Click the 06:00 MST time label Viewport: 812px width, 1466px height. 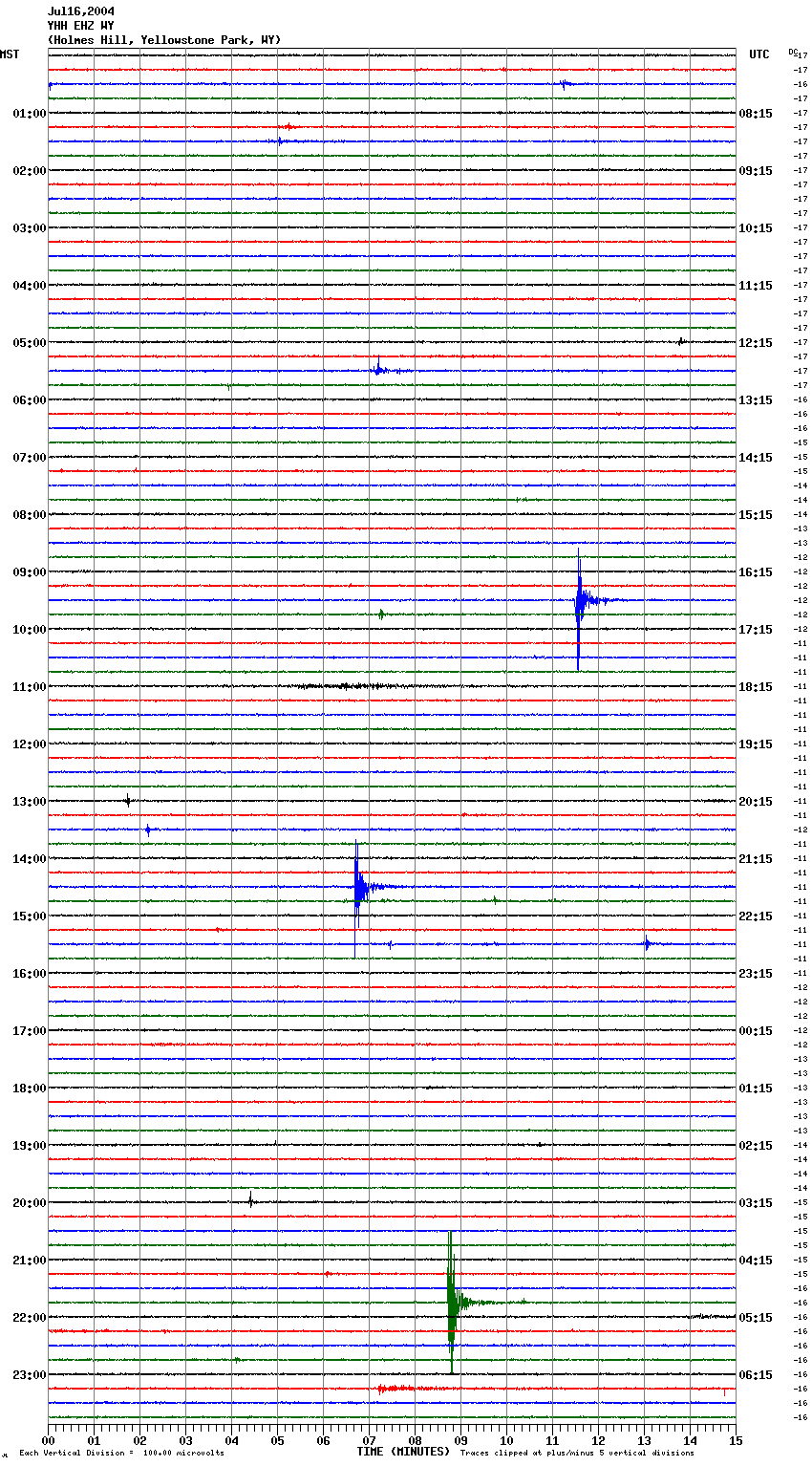[30, 400]
